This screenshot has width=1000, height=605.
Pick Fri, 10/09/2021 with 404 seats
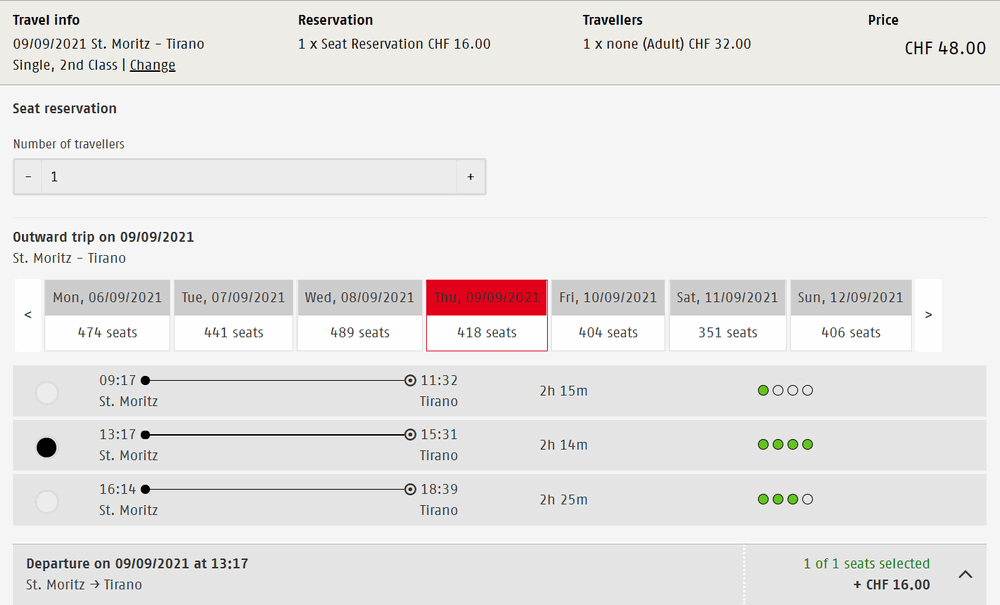click(608, 315)
